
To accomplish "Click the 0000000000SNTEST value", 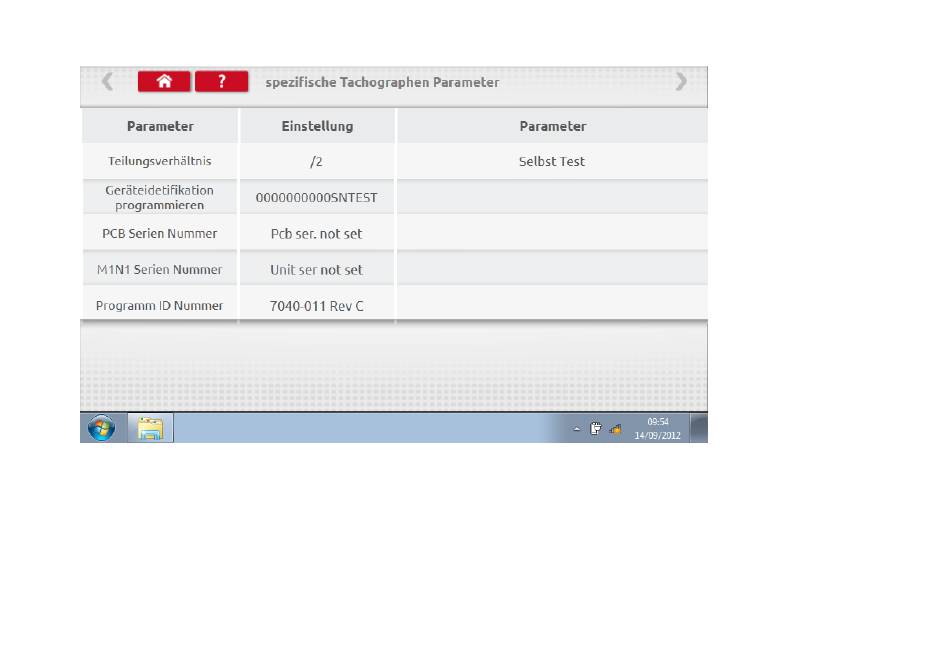I will 316,197.
